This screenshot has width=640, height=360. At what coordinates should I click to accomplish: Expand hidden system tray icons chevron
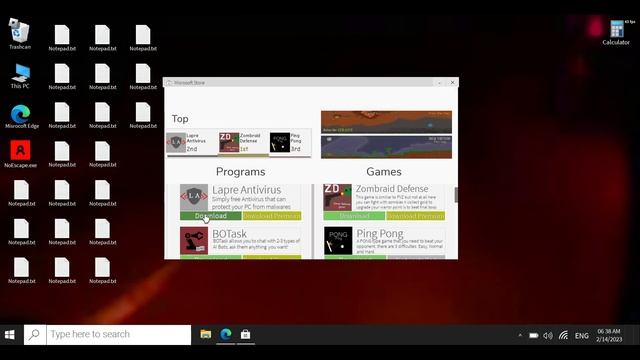(x=520, y=336)
